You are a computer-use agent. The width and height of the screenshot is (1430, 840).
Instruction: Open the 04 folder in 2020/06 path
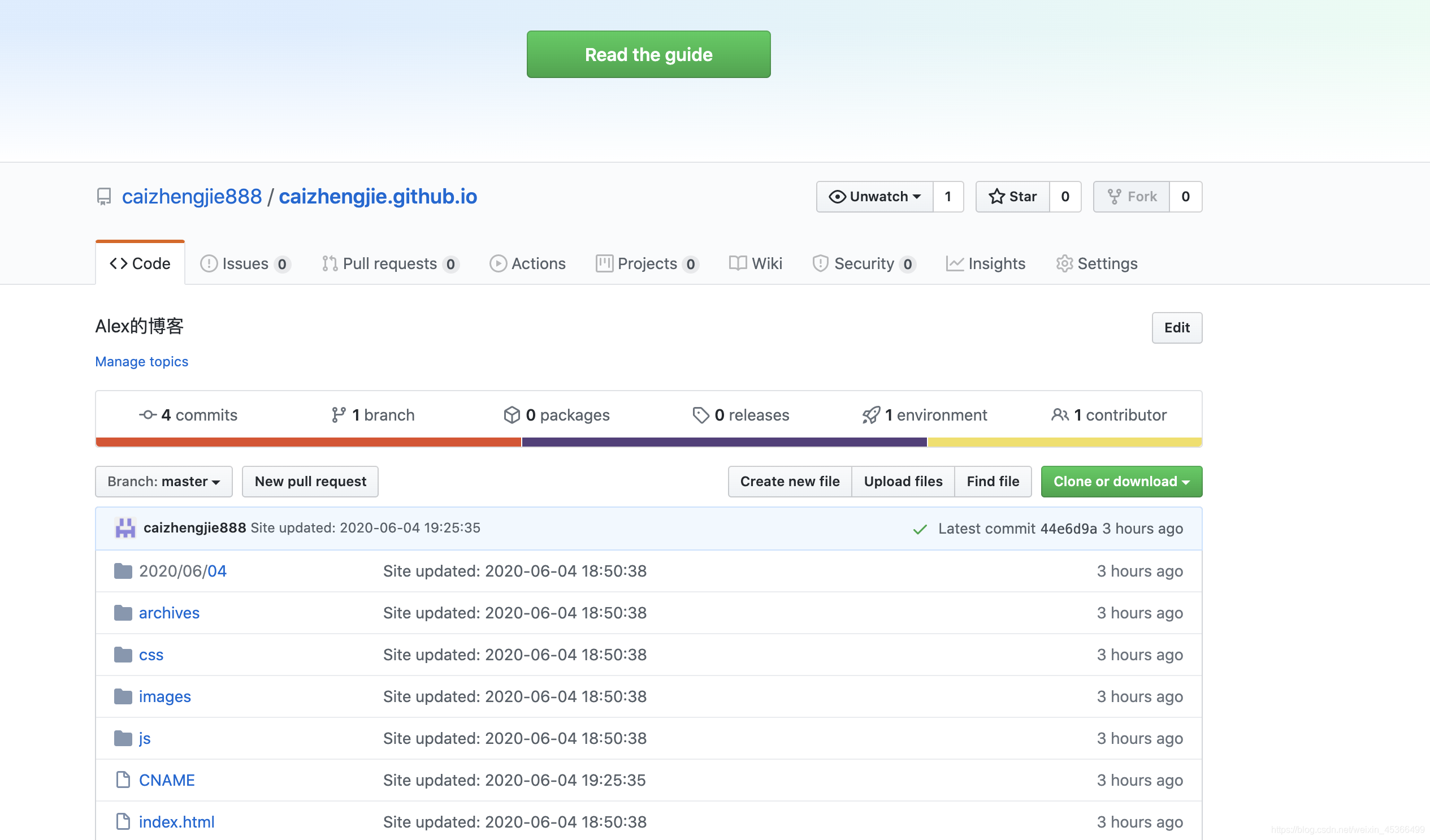point(217,571)
